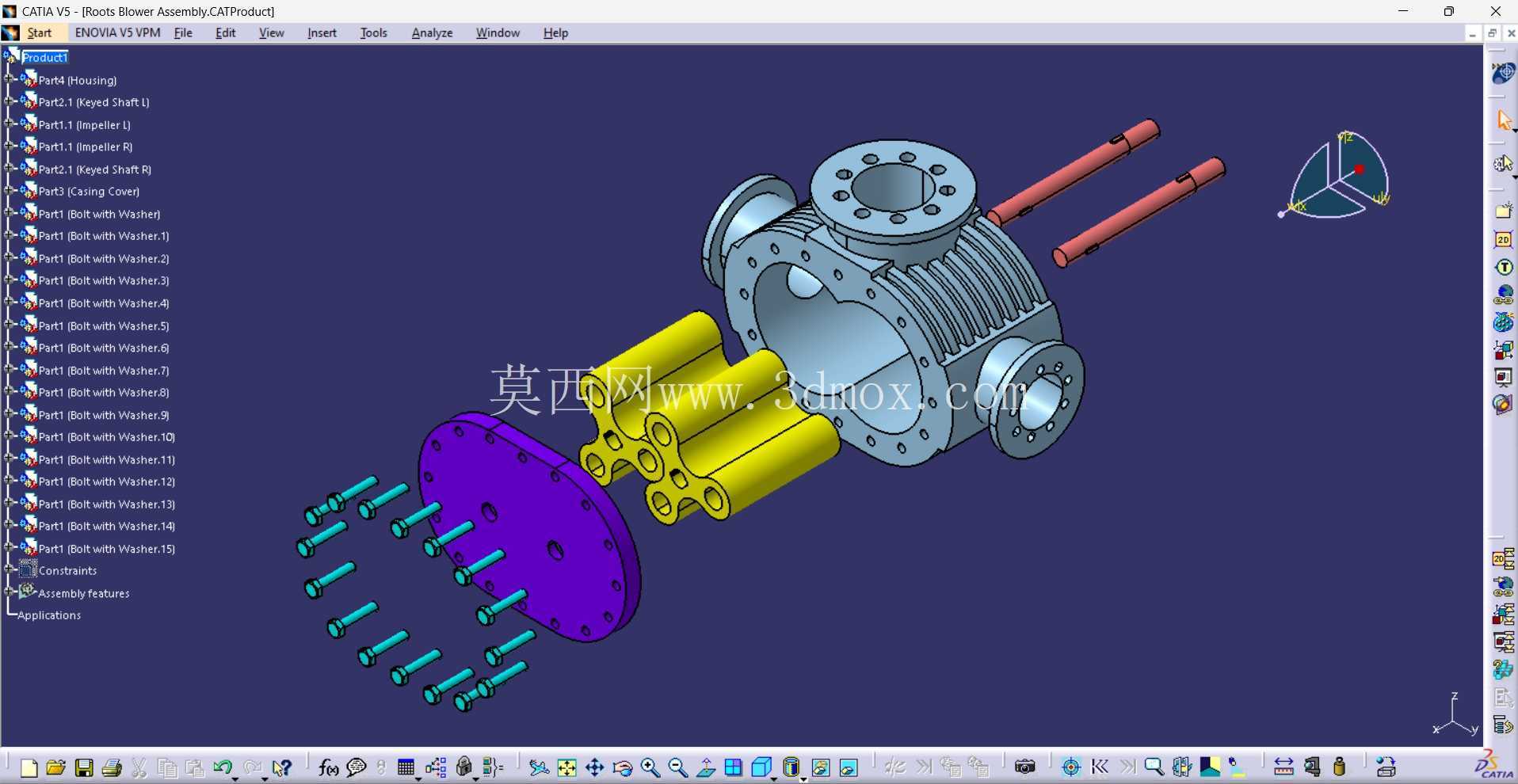Open the Help menu

pyautogui.click(x=555, y=32)
